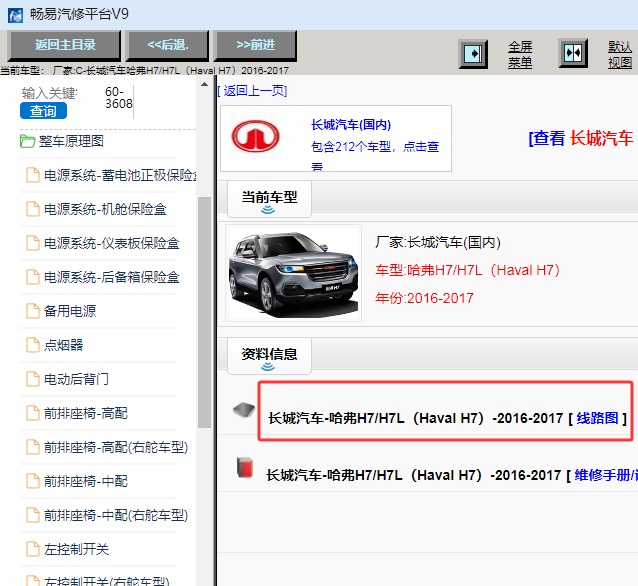This screenshot has height=586, width=638.
Task: Click the default view split icon
Action: pyautogui.click(x=573, y=53)
